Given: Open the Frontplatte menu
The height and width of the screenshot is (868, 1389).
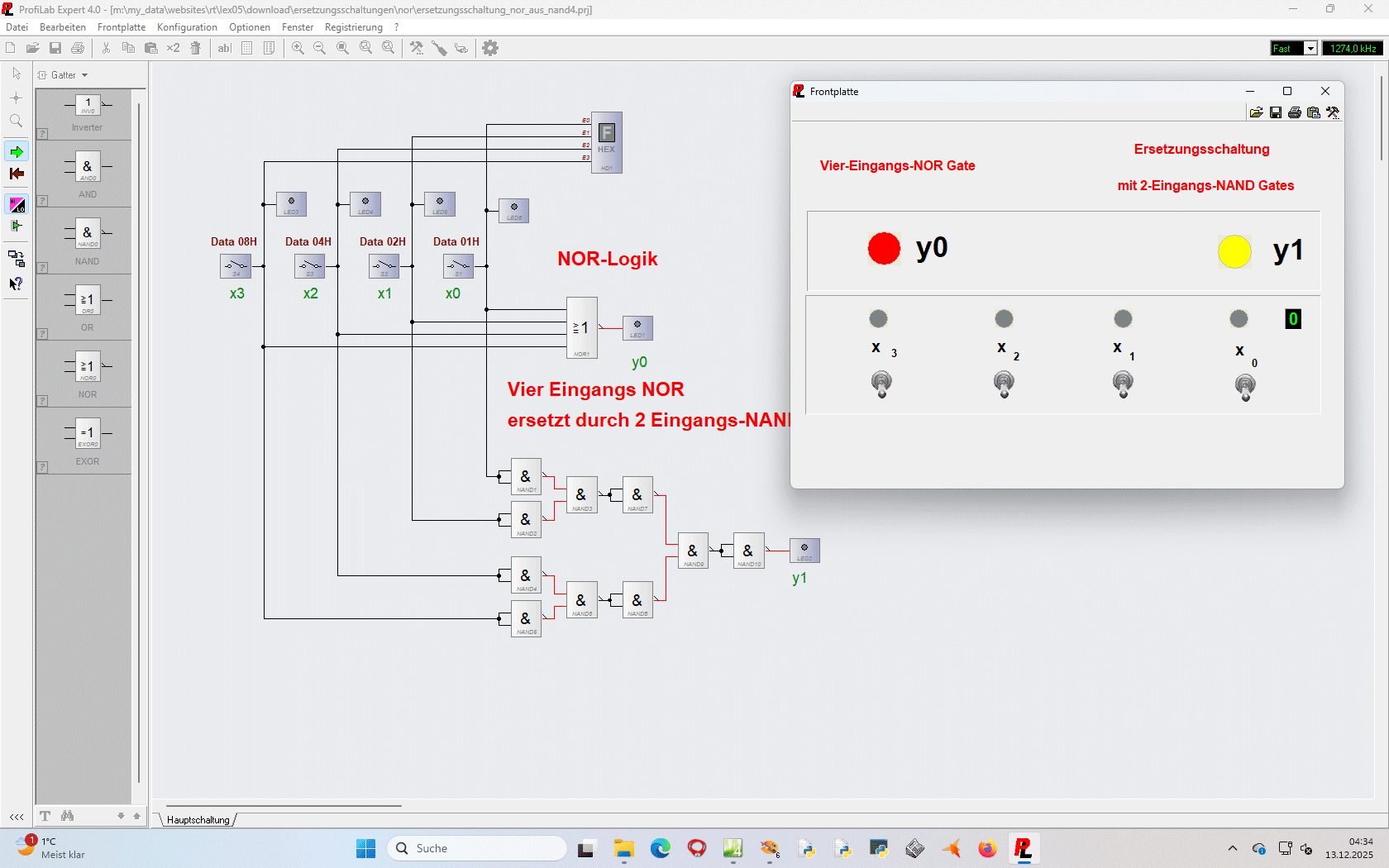Looking at the screenshot, I should 121,27.
